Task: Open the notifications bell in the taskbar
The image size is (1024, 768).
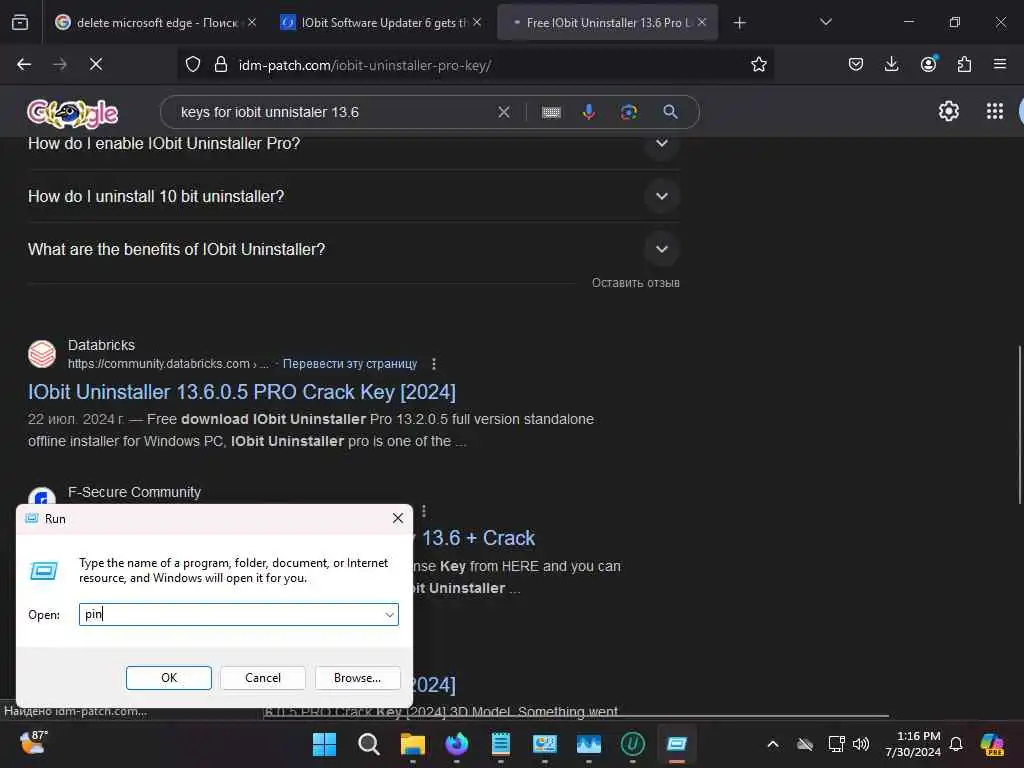Action: click(956, 744)
